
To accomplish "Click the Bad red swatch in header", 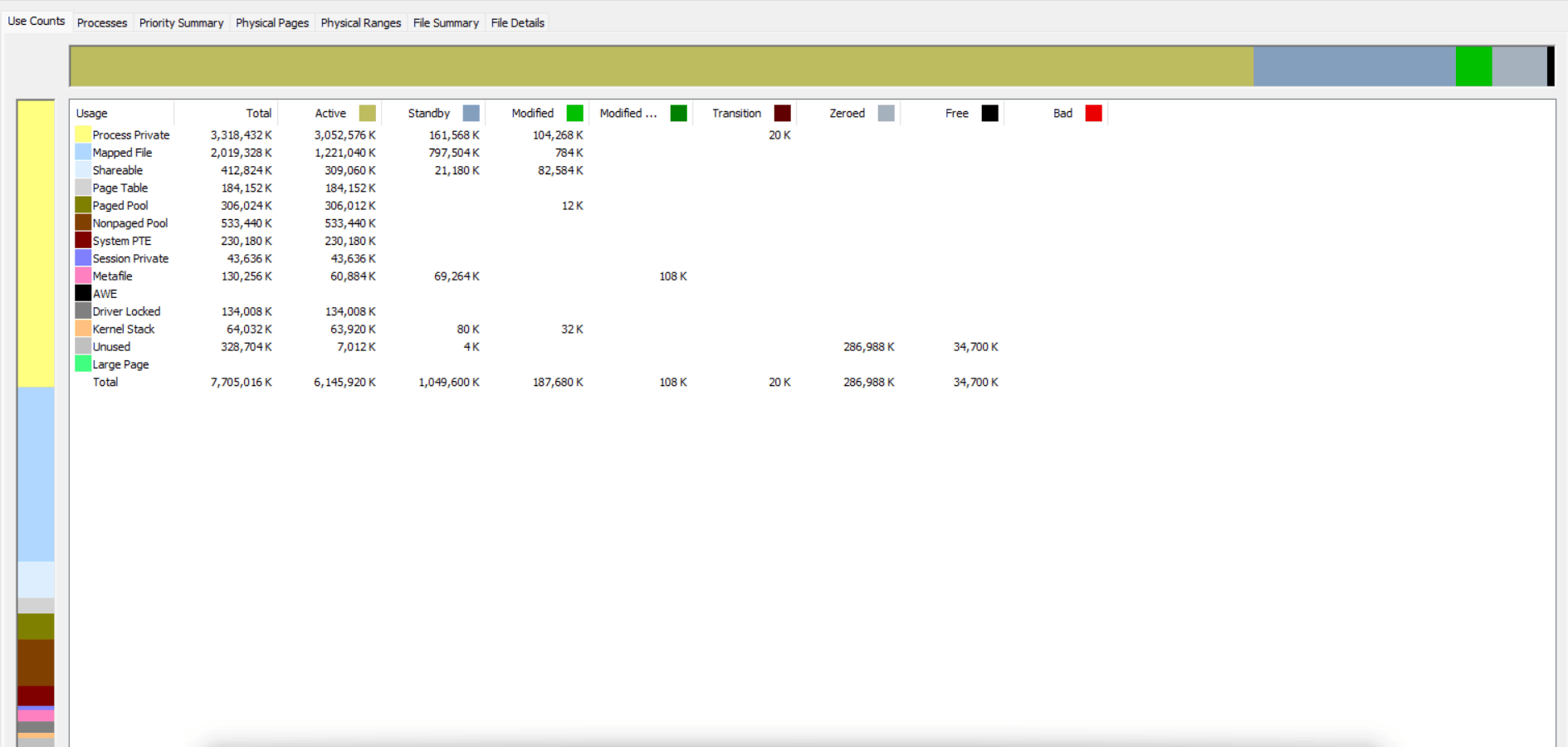I will [x=1094, y=113].
